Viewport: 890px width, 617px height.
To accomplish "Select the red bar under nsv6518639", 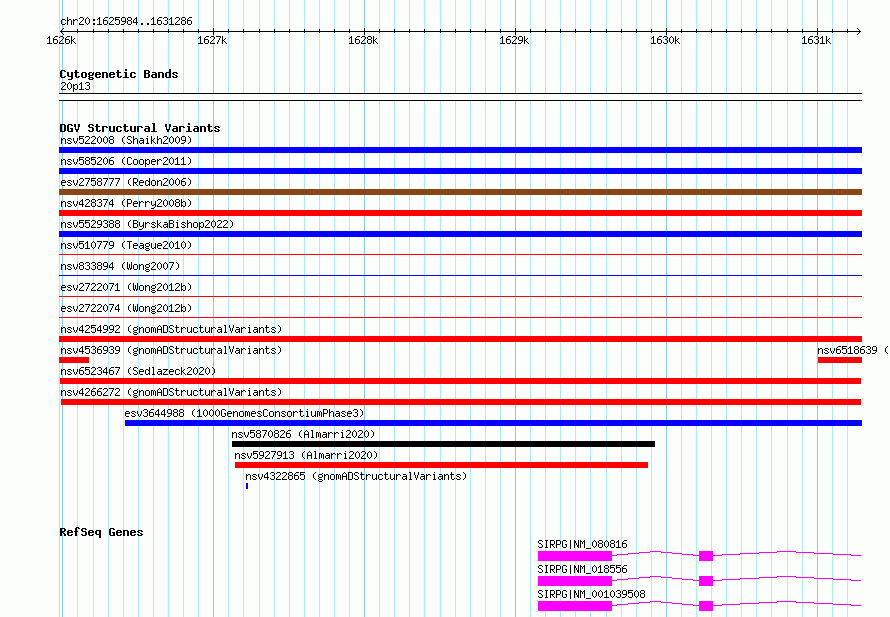I will point(840,360).
